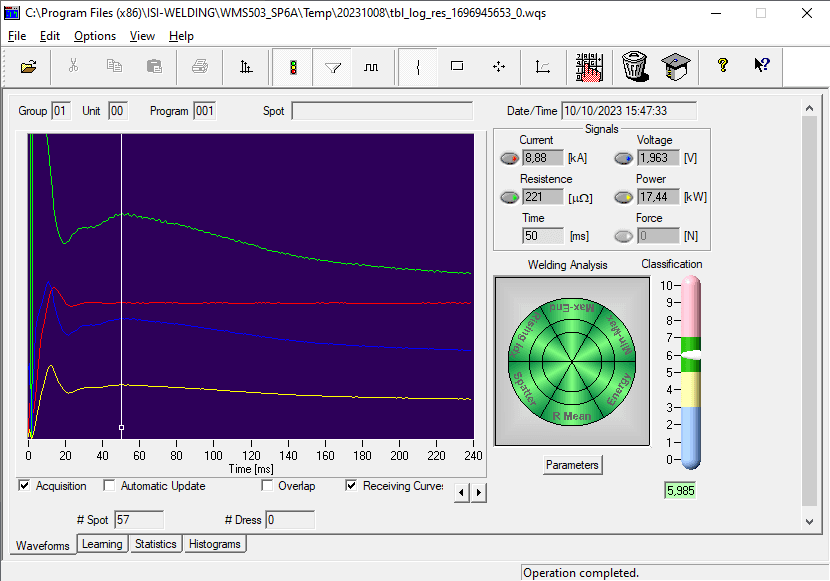The image size is (830, 581).
Task: Select the funnel filter toolbar icon
Action: 333,67
